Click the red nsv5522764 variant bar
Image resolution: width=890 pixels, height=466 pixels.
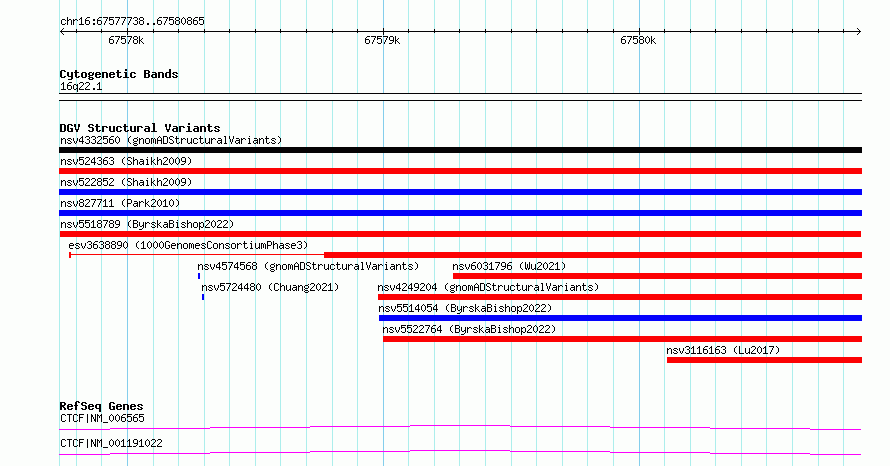(623, 339)
